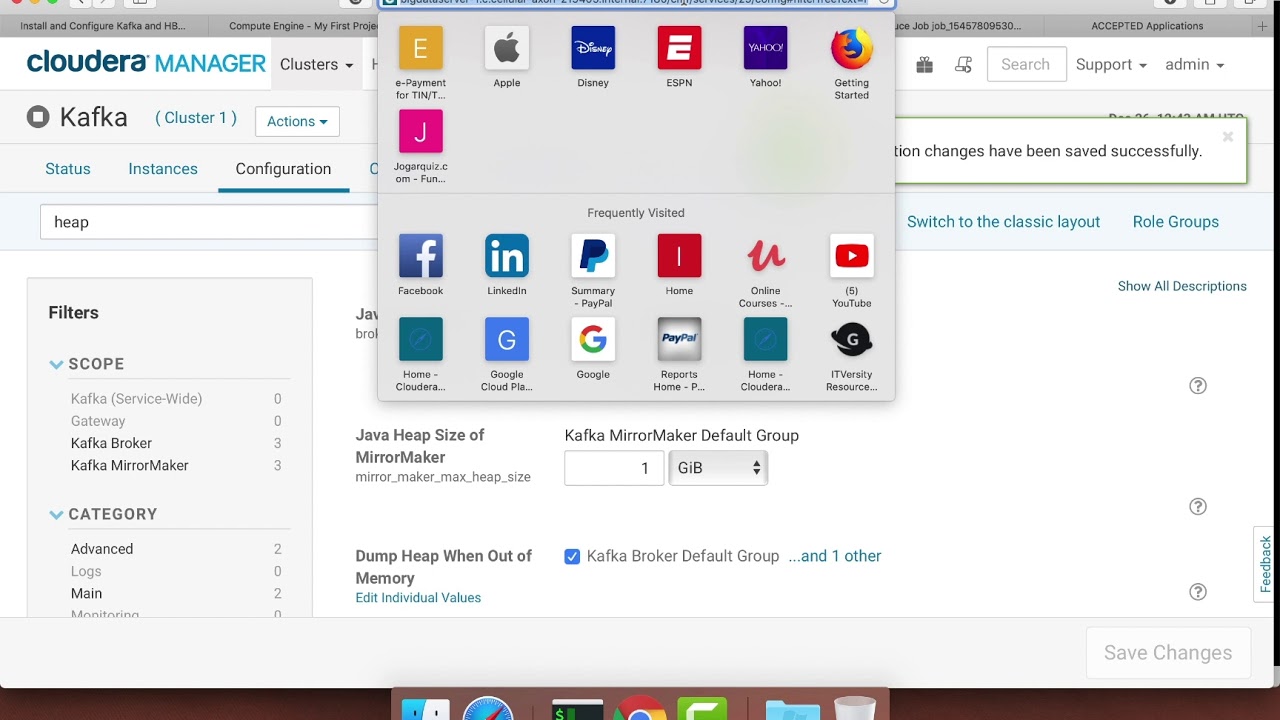Open Home - Cloudera tile next to ITVersity
Screen dimensions: 1280x720
coord(766,340)
